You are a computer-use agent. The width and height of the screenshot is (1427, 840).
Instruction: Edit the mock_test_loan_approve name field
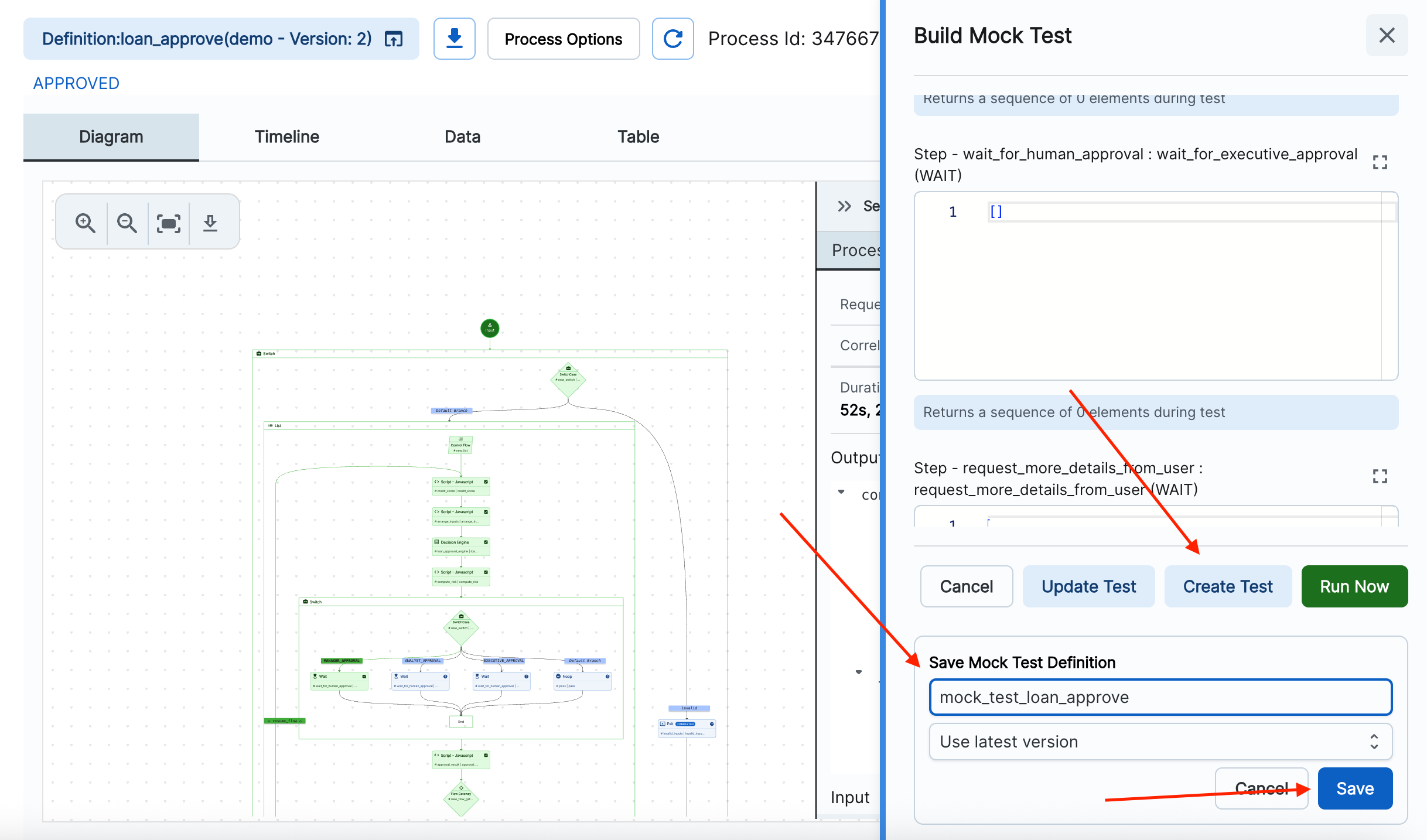coord(1160,697)
